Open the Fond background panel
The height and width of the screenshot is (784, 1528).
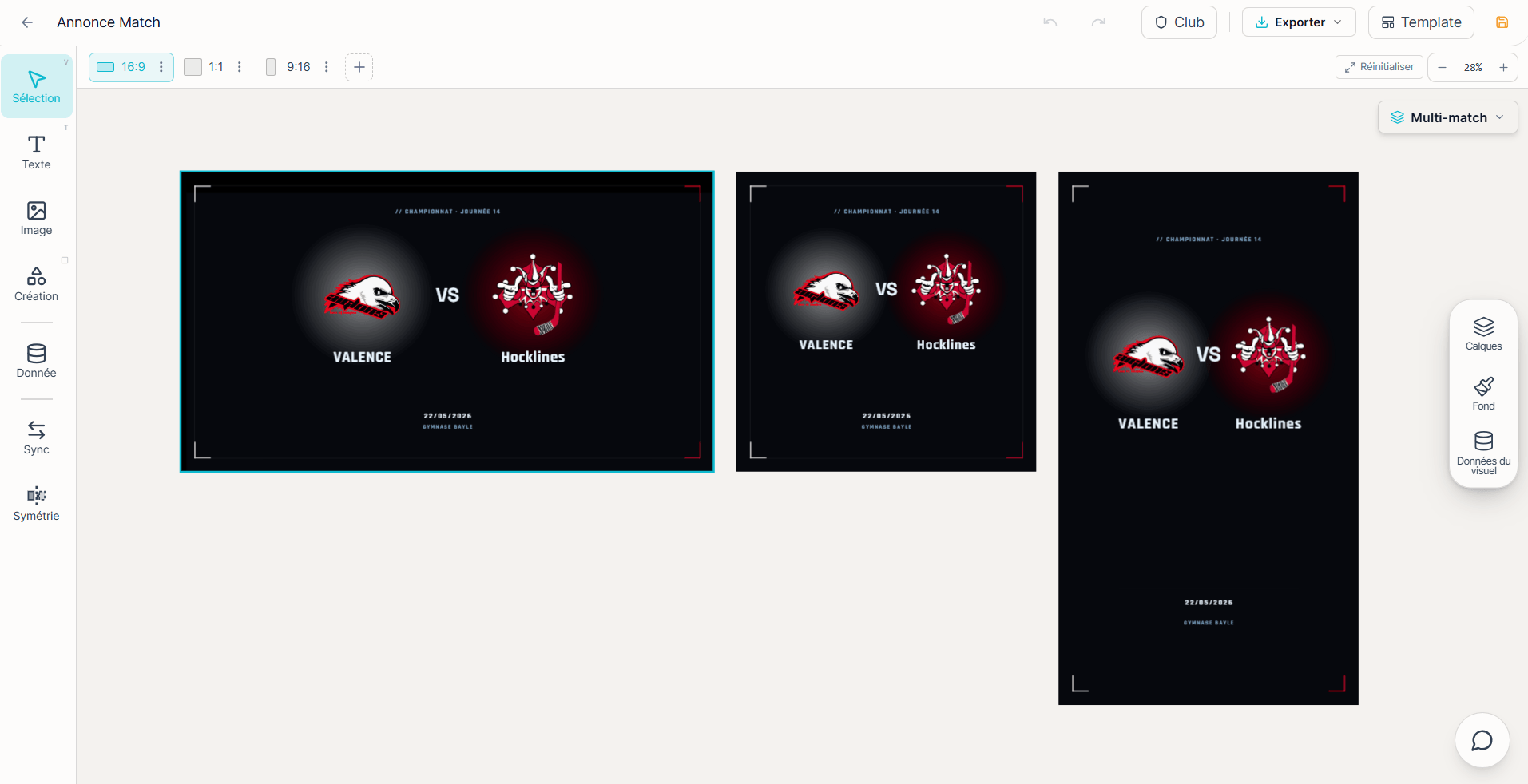tap(1483, 394)
